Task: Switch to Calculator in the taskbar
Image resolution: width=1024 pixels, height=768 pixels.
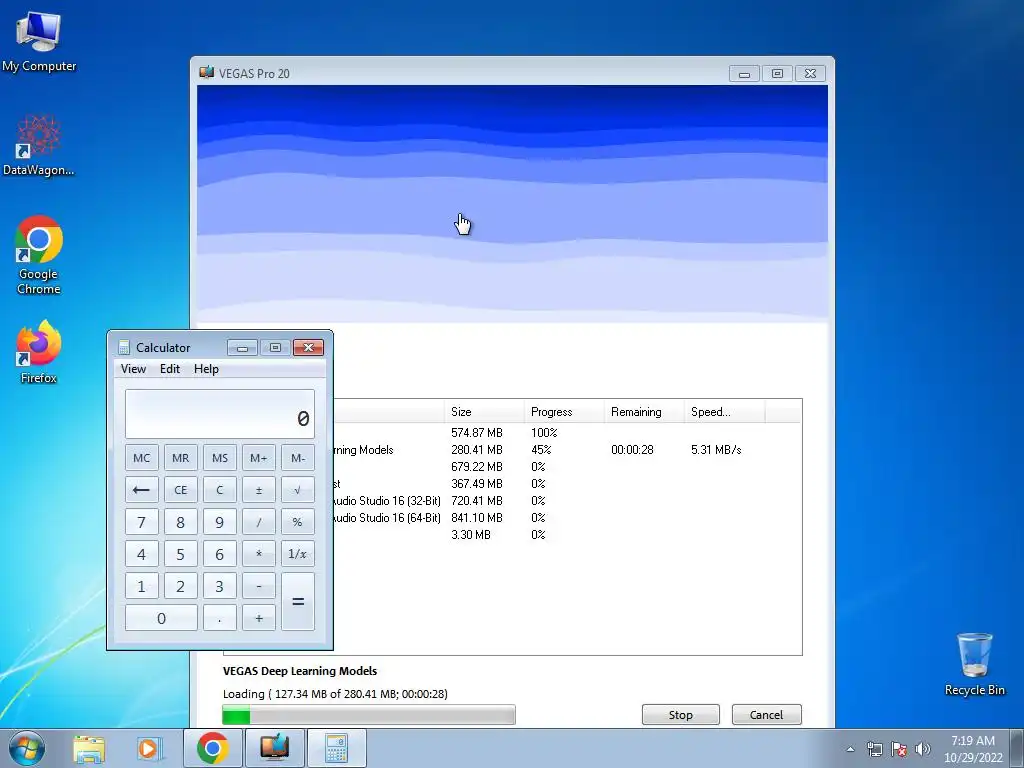Action: tap(336, 748)
